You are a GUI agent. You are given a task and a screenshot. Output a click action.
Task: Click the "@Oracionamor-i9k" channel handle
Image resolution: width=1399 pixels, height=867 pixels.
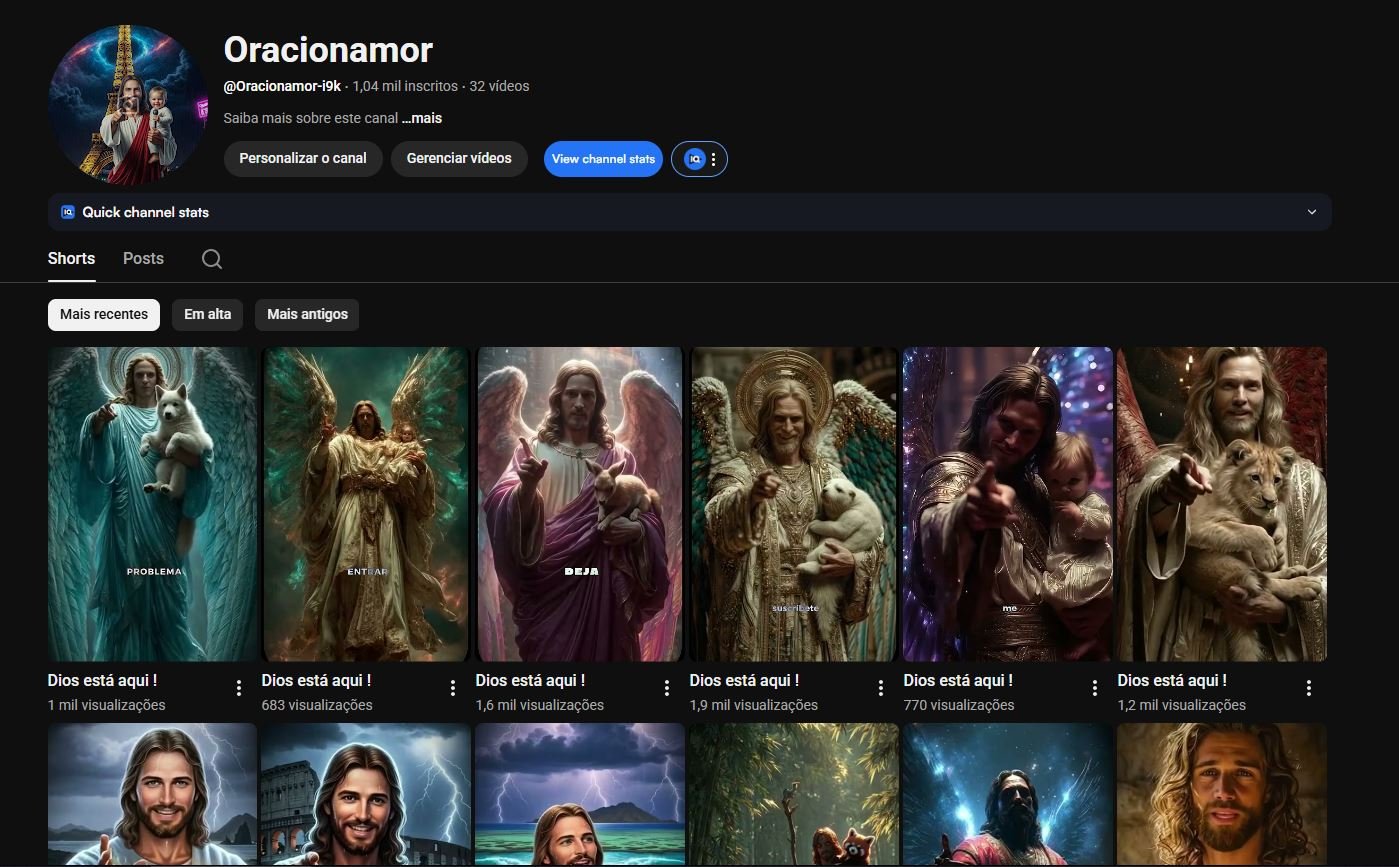pyautogui.click(x=282, y=86)
